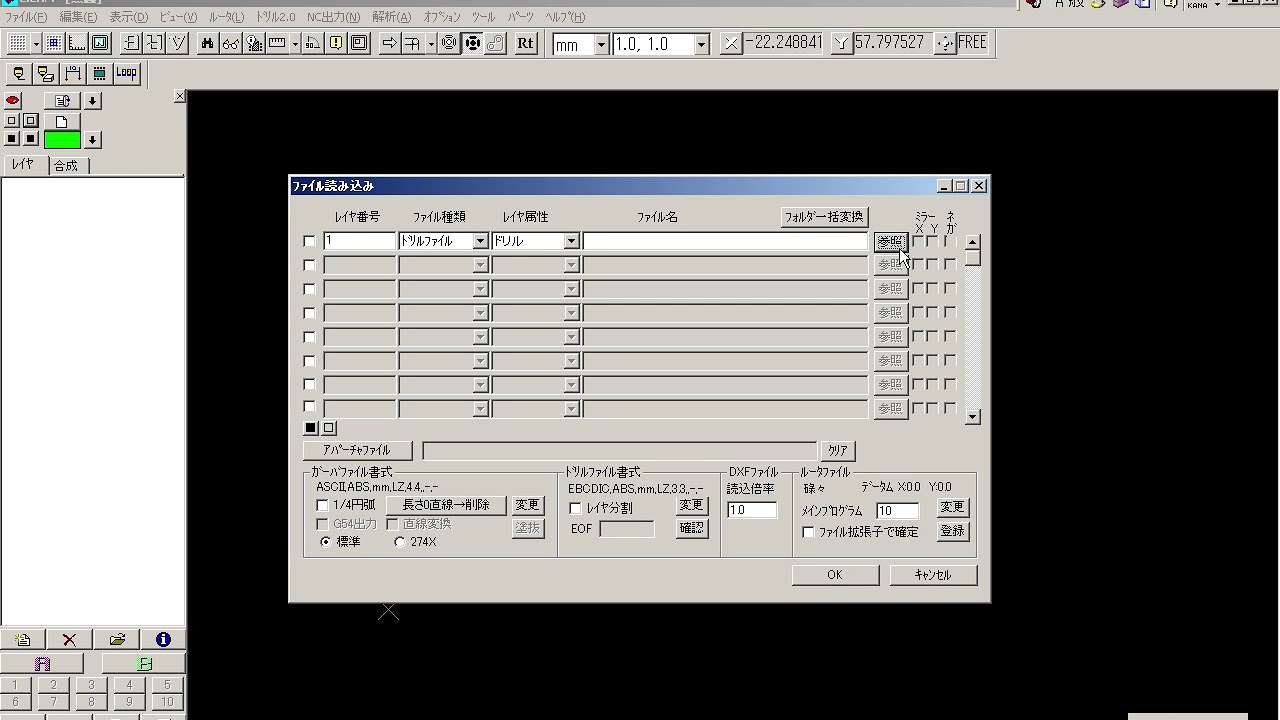This screenshot has height=720, width=1280.
Task: Click the green layer color swatch
Action: pyautogui.click(x=62, y=140)
